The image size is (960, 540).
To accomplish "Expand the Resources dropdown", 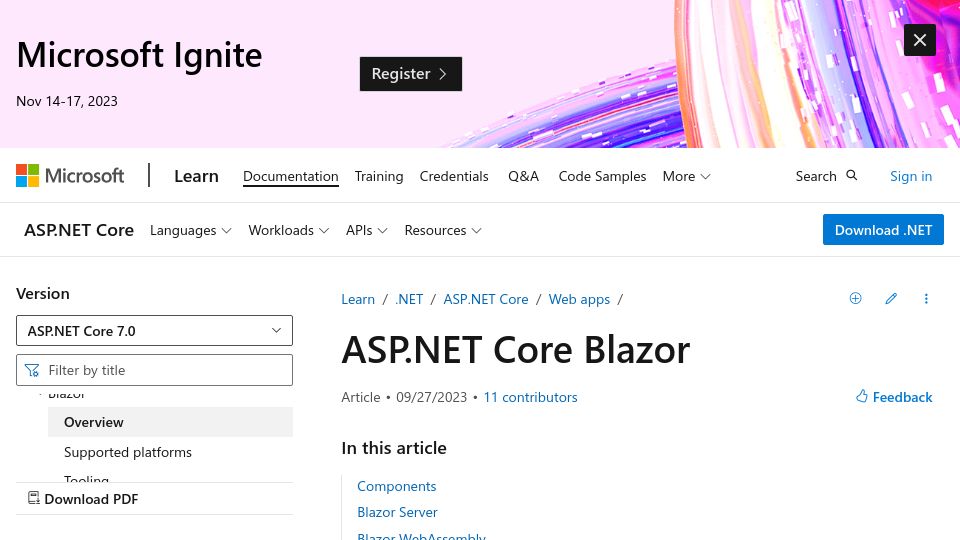I will [x=443, y=230].
